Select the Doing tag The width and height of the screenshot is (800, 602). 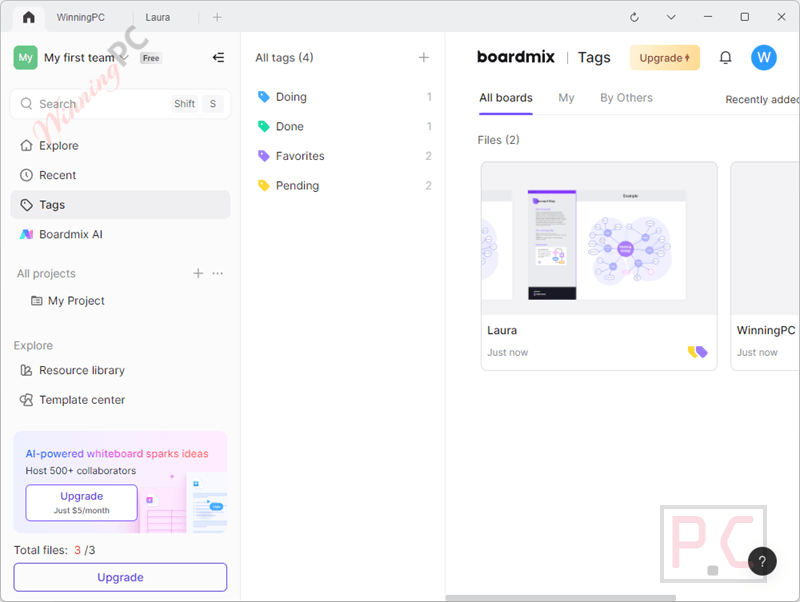tap(345, 97)
